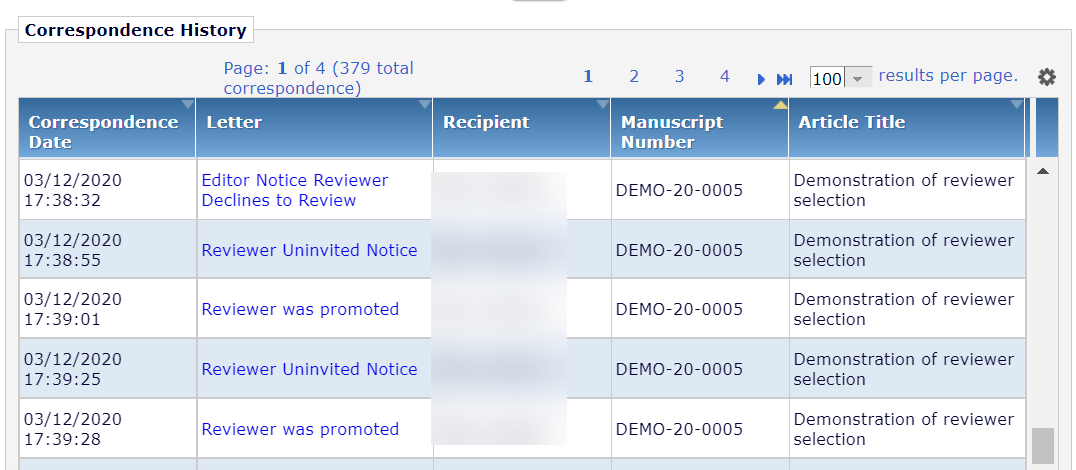
Task: Open Reviewer was promoted letter from 17:39:01
Action: pos(300,309)
